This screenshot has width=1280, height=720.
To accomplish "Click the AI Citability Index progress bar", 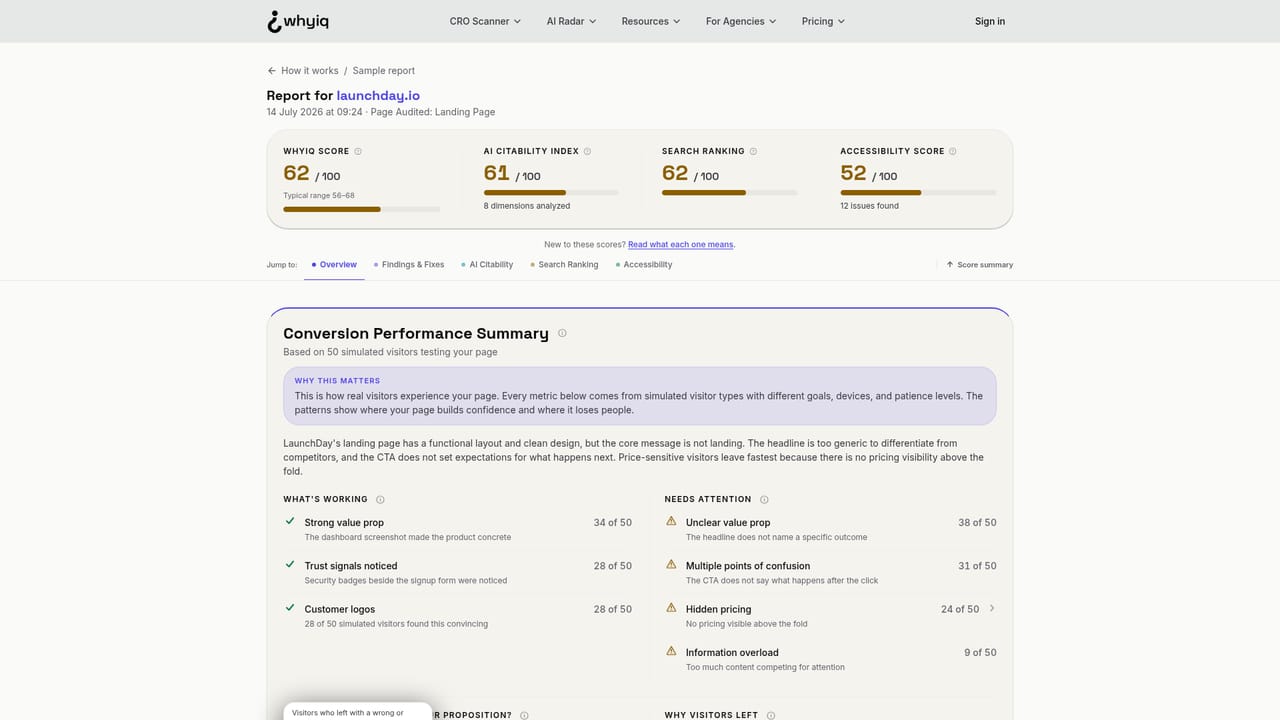I will click(551, 192).
